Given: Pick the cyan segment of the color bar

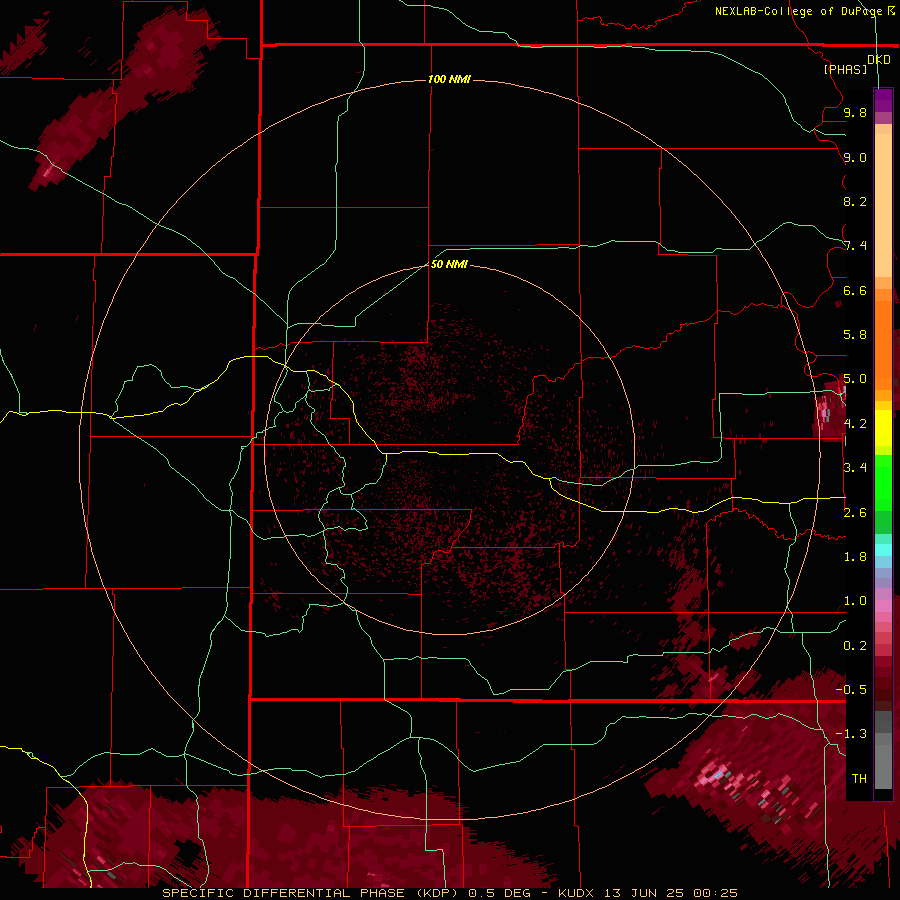Looking at the screenshot, I should [883, 550].
